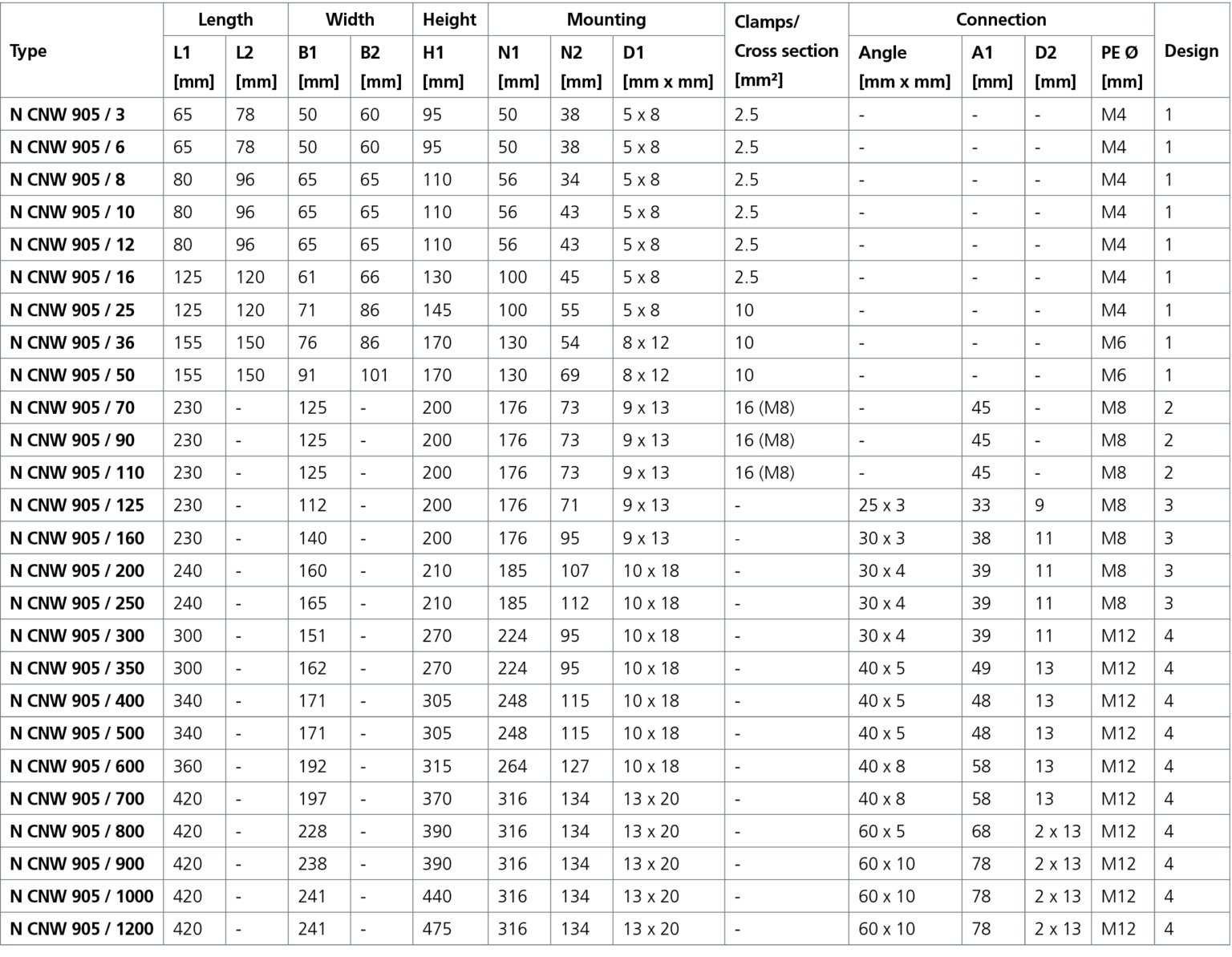The height and width of the screenshot is (957, 1232).
Task: Click B1 value 228 in the 905 / 800 row
Action: click(312, 831)
